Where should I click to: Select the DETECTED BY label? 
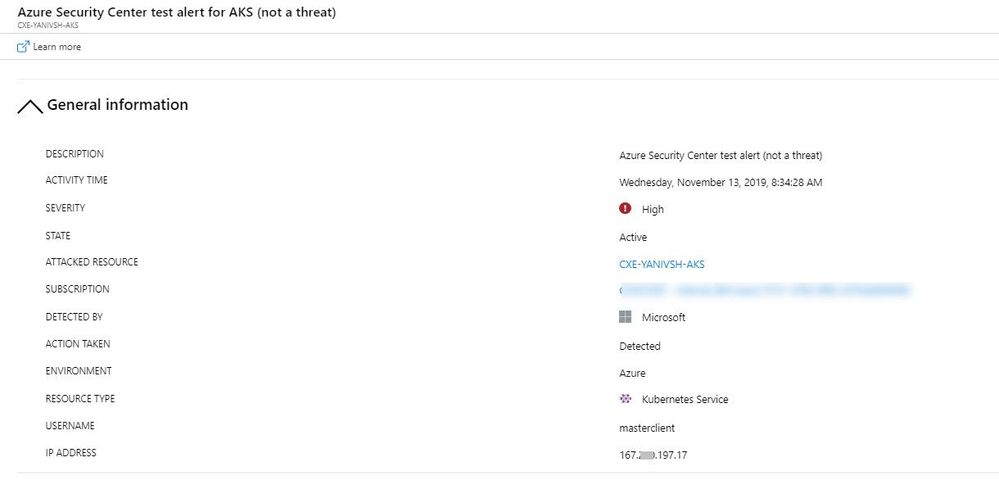point(74,317)
